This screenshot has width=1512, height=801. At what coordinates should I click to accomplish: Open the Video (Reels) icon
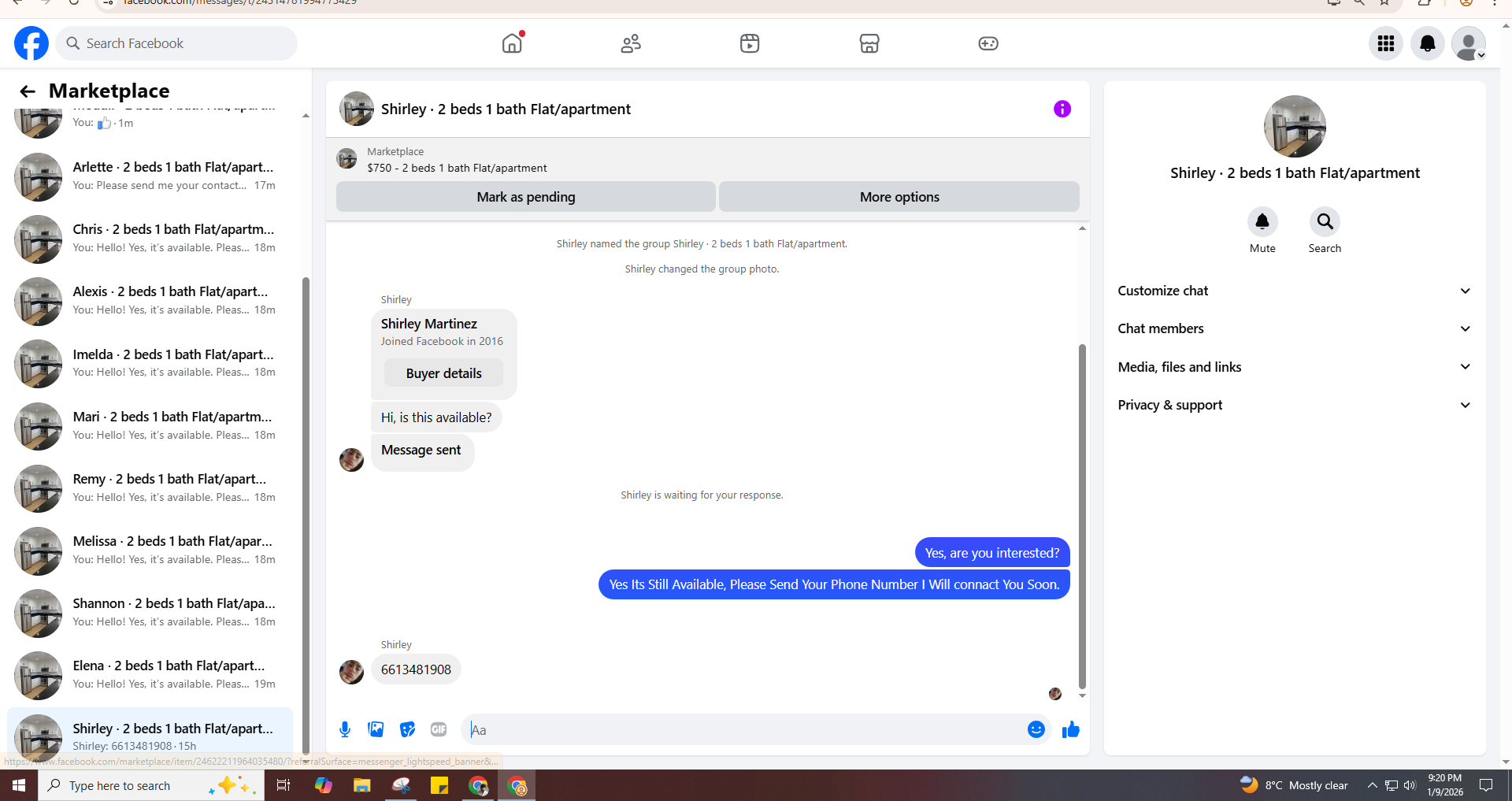coord(750,43)
